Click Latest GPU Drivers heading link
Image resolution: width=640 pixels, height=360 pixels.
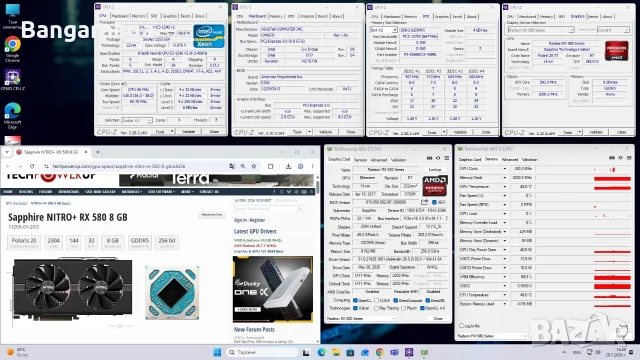click(255, 231)
